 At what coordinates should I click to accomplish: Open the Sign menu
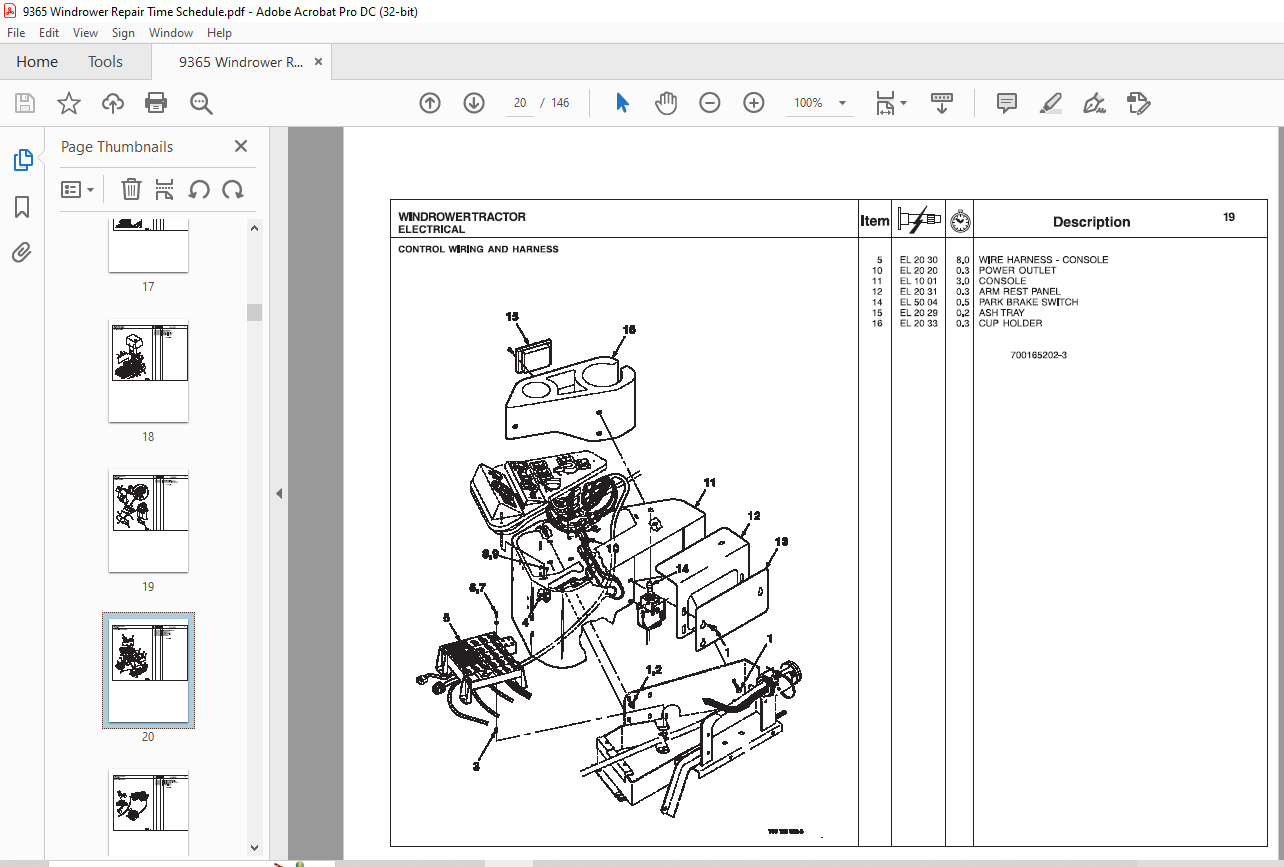(x=123, y=33)
